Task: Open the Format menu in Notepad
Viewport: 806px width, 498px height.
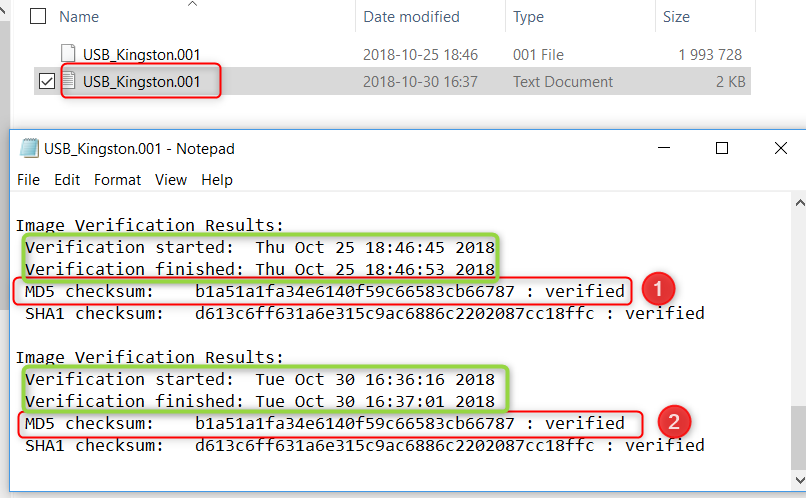Action: point(117,180)
